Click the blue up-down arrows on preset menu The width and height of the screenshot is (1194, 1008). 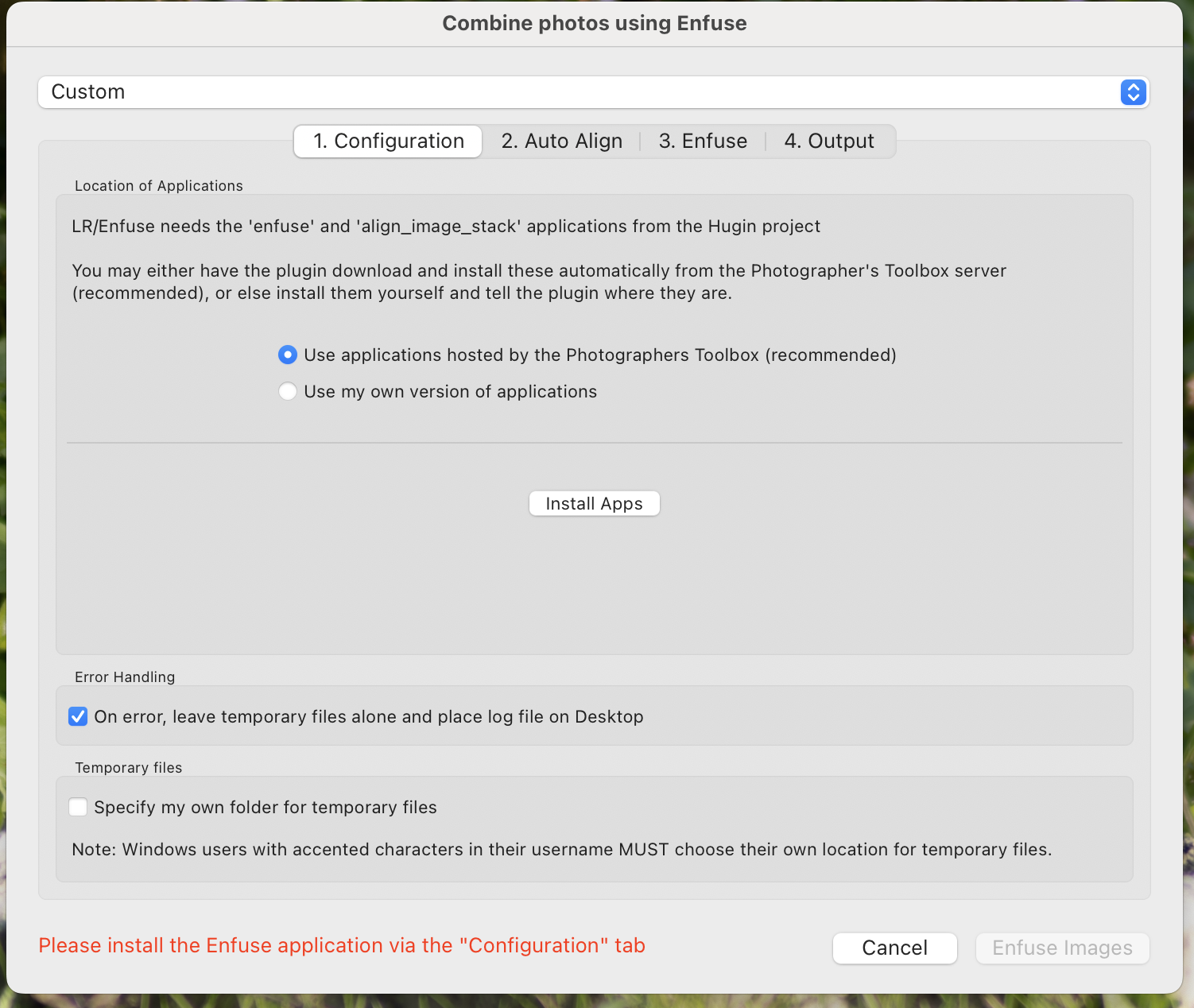(1133, 92)
